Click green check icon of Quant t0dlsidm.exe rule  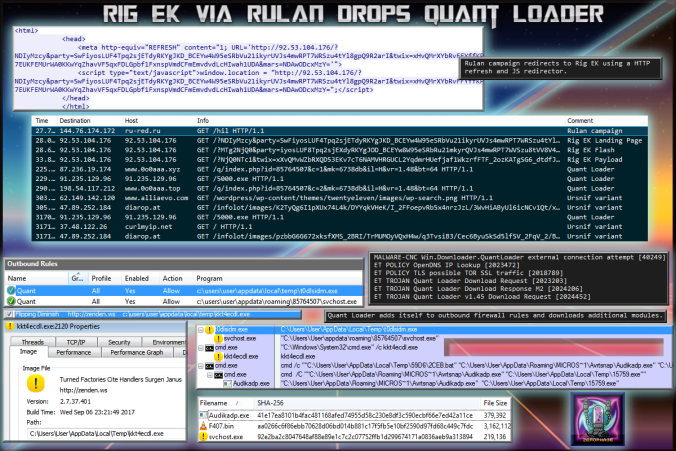click(x=11, y=291)
